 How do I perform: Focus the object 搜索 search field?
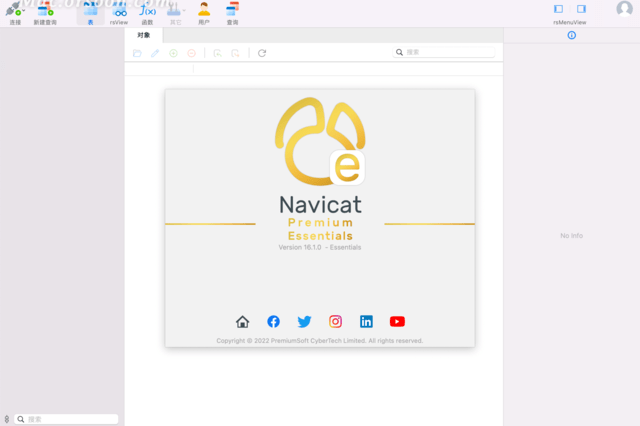click(x=444, y=52)
